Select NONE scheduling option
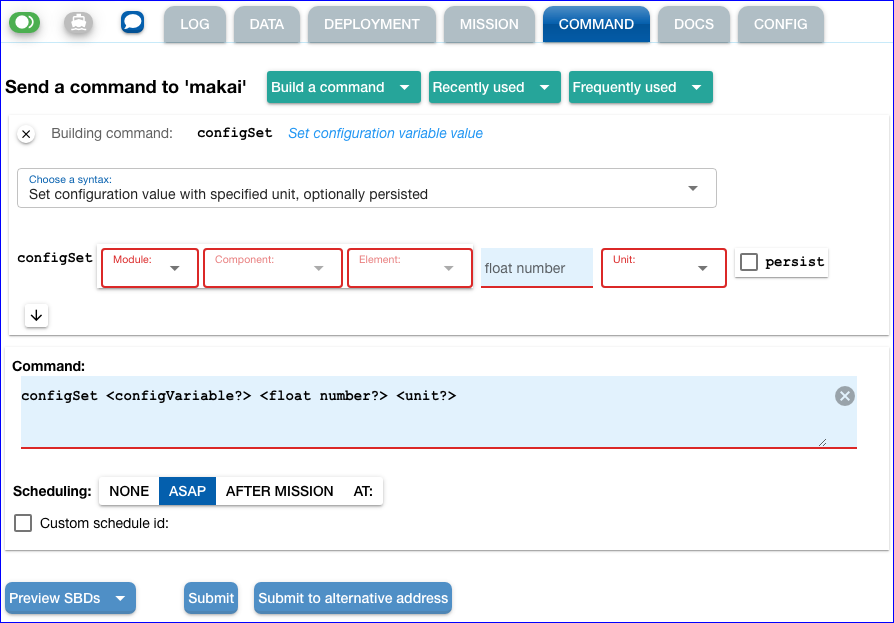 [x=129, y=491]
